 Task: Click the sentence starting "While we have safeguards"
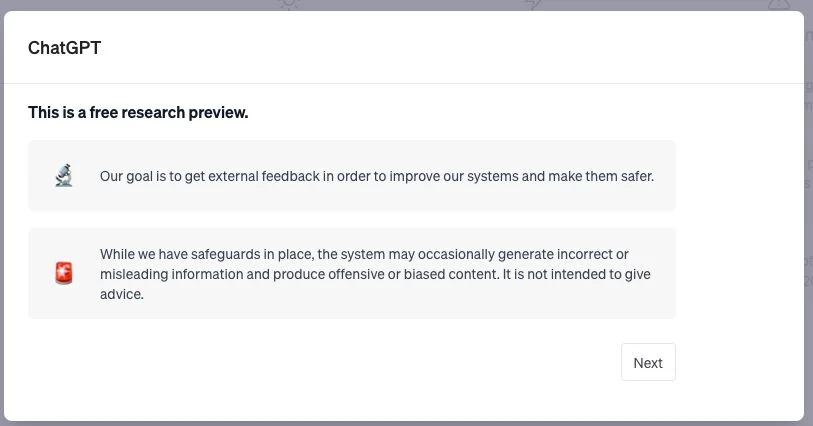coord(364,254)
